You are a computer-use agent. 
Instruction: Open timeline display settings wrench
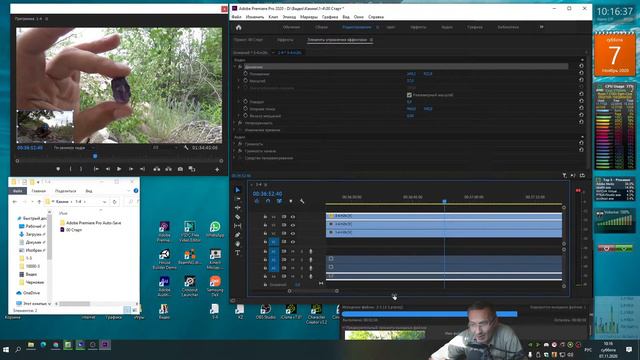[x=302, y=201]
